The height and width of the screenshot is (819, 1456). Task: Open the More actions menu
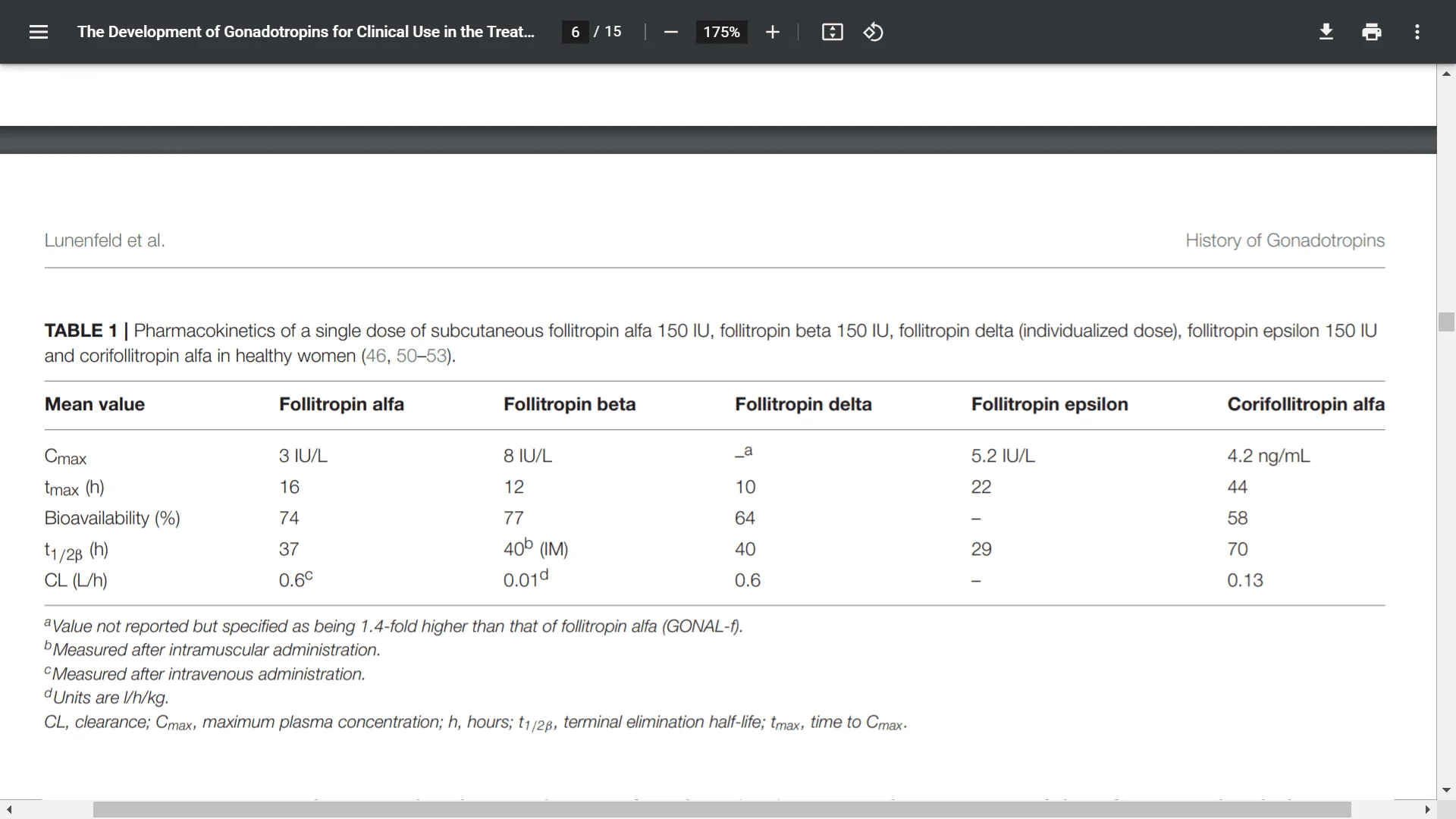pos(1417,32)
